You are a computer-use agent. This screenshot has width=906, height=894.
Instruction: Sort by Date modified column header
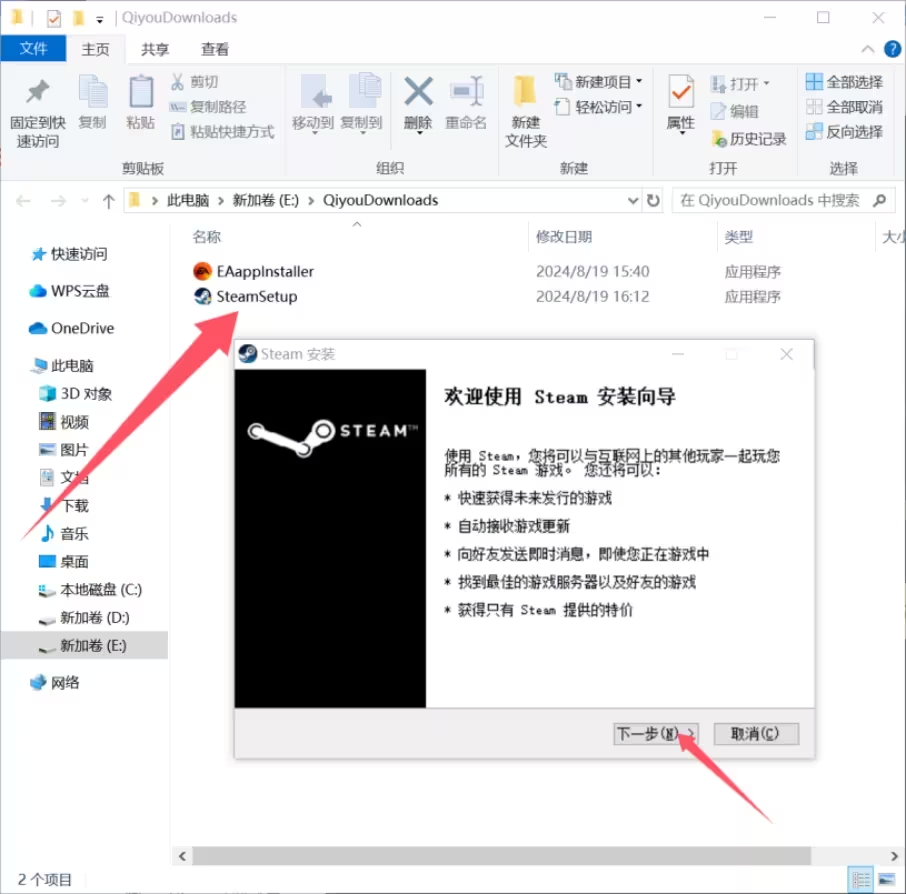pos(563,236)
